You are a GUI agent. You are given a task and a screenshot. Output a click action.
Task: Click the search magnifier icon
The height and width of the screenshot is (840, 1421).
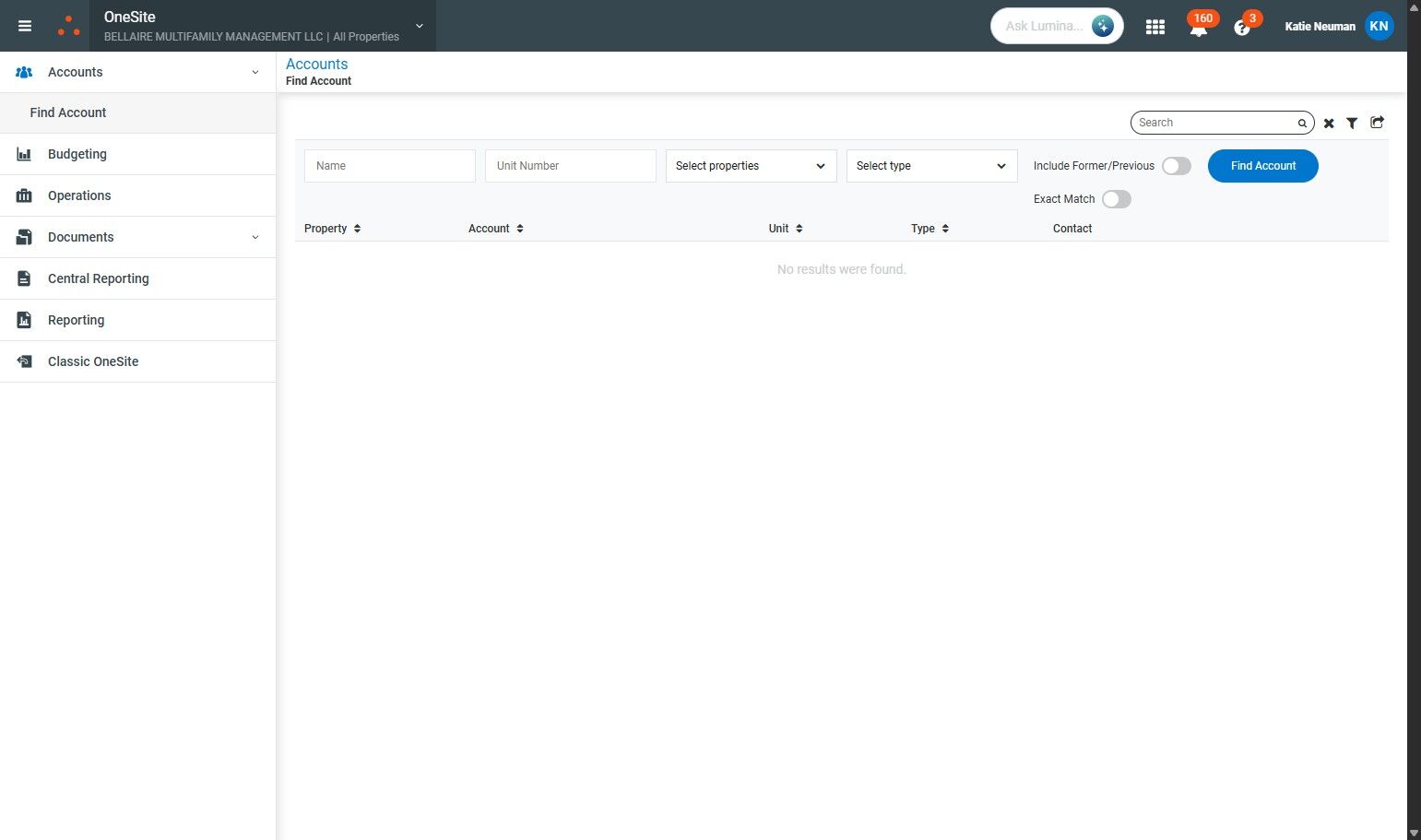[1302, 123]
